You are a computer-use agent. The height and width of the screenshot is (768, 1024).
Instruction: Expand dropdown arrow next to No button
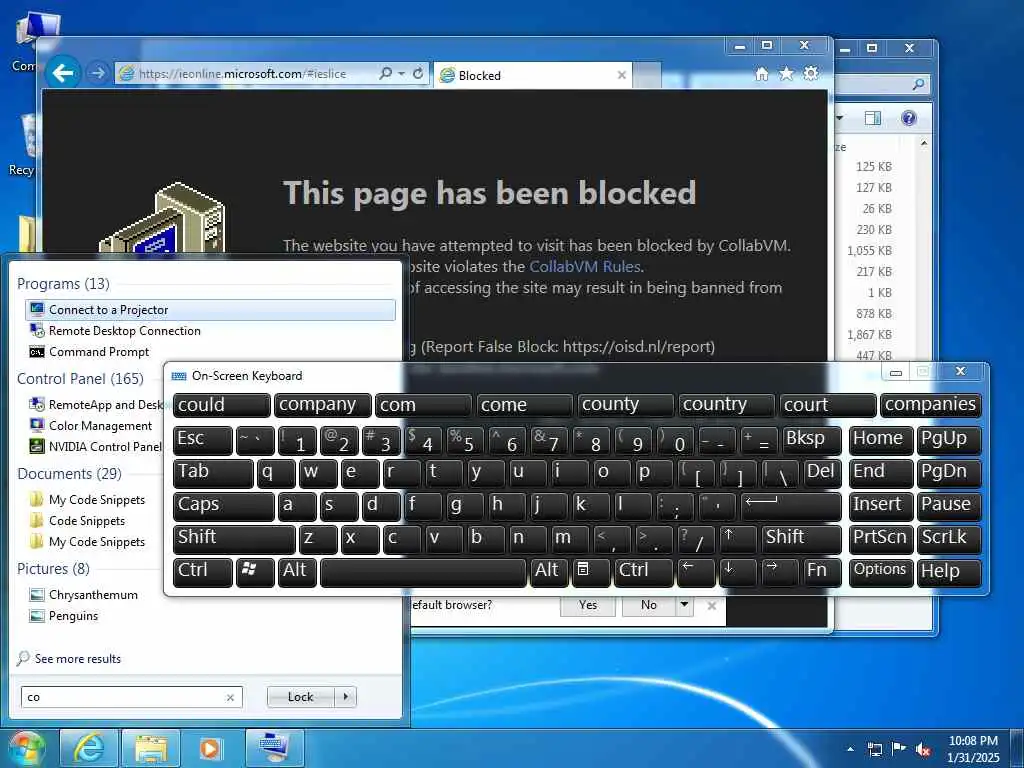point(684,605)
